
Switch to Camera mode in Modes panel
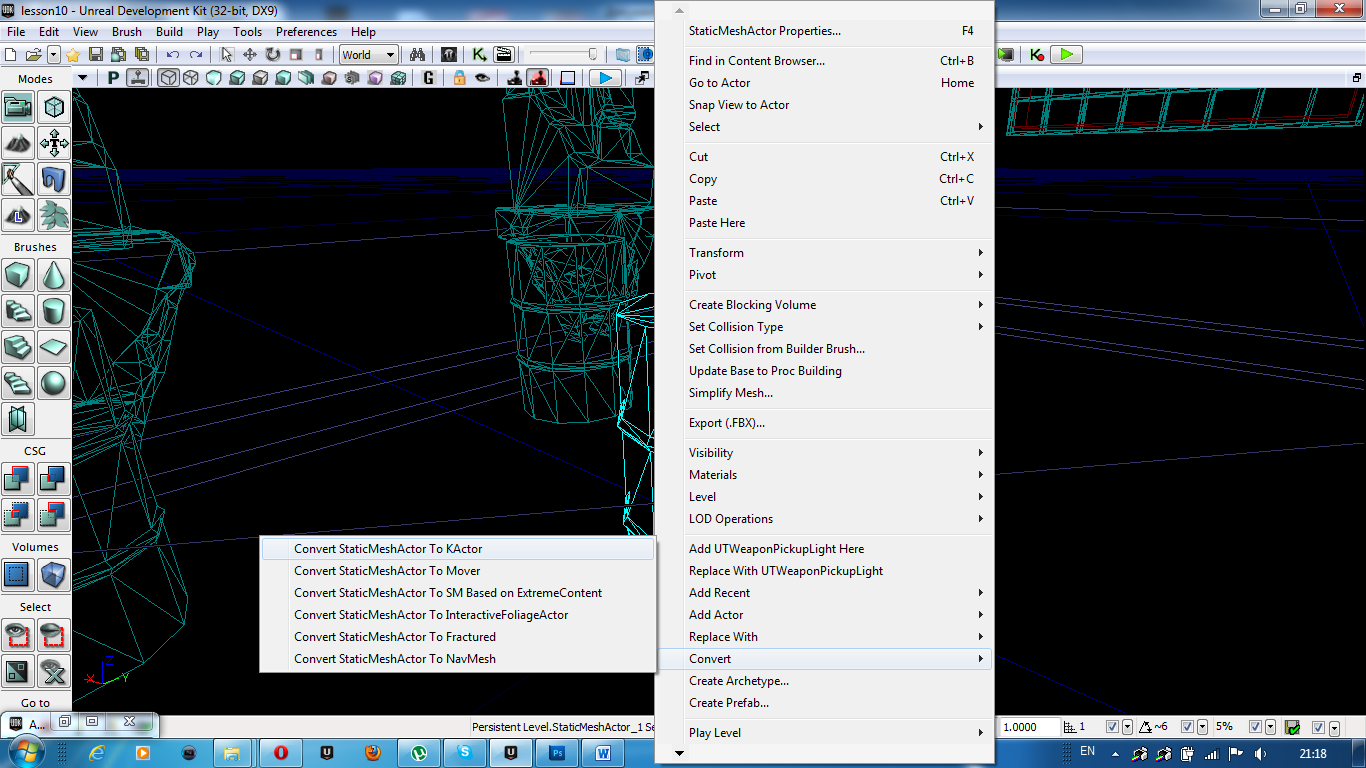coord(18,107)
